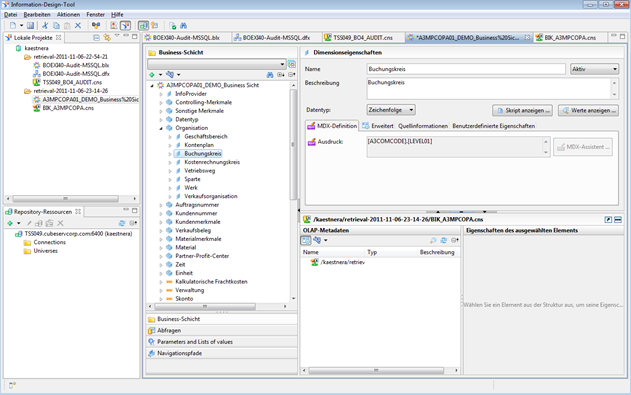The image size is (631, 395).
Task: Switch to BOEXI40-Audit-MSSQL.blx editor tab
Action: click(x=186, y=37)
